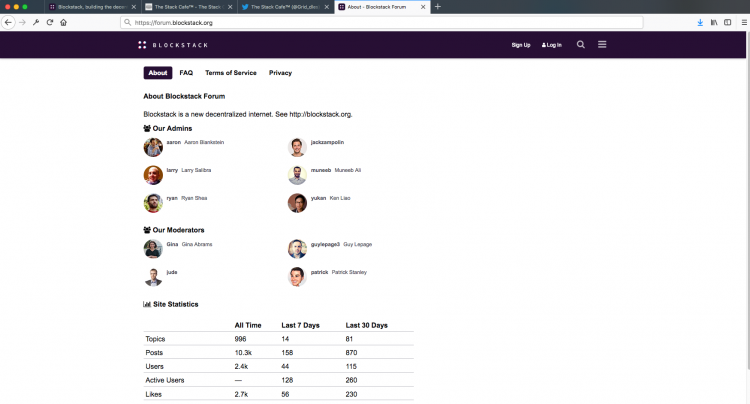750x404 pixels.
Task: Open the forum search icon
Action: (581, 44)
